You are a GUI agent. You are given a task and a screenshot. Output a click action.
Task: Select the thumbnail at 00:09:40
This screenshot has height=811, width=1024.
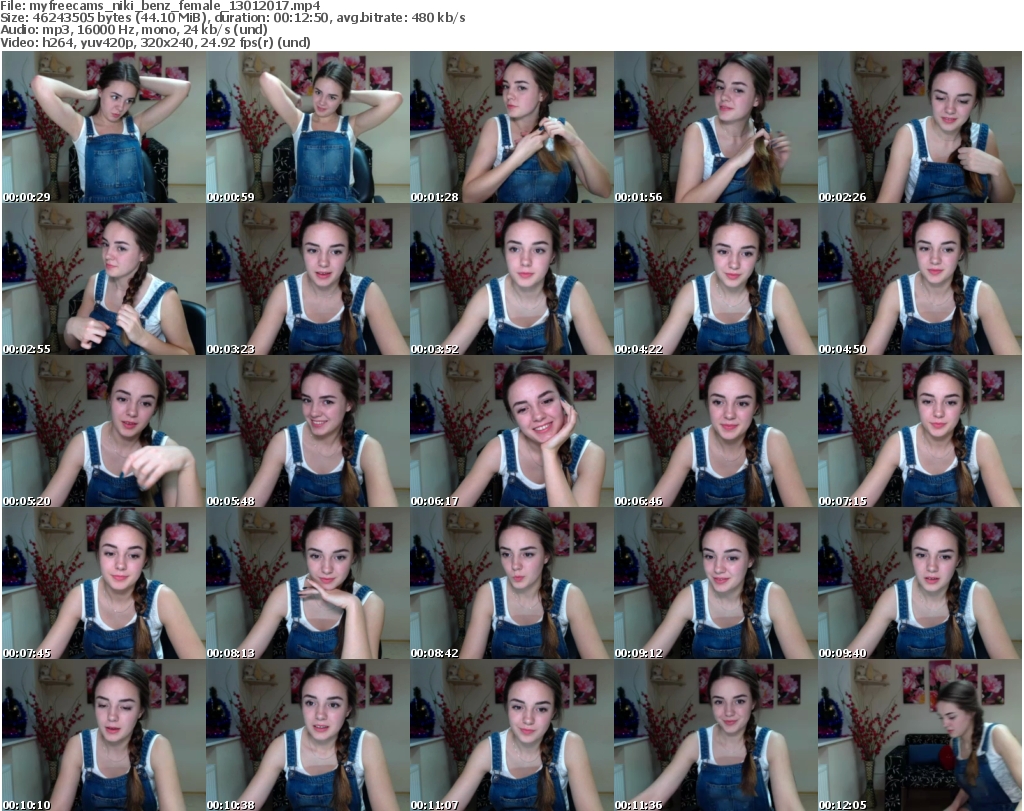(x=920, y=584)
